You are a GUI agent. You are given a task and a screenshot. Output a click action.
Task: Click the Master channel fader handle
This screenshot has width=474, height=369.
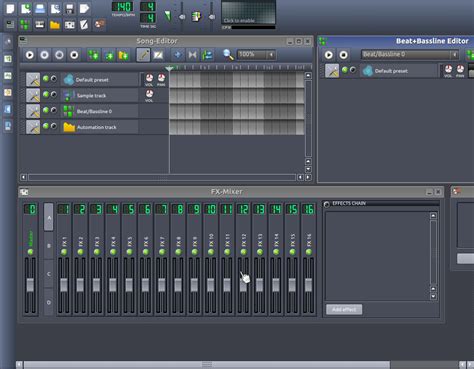pos(30,285)
